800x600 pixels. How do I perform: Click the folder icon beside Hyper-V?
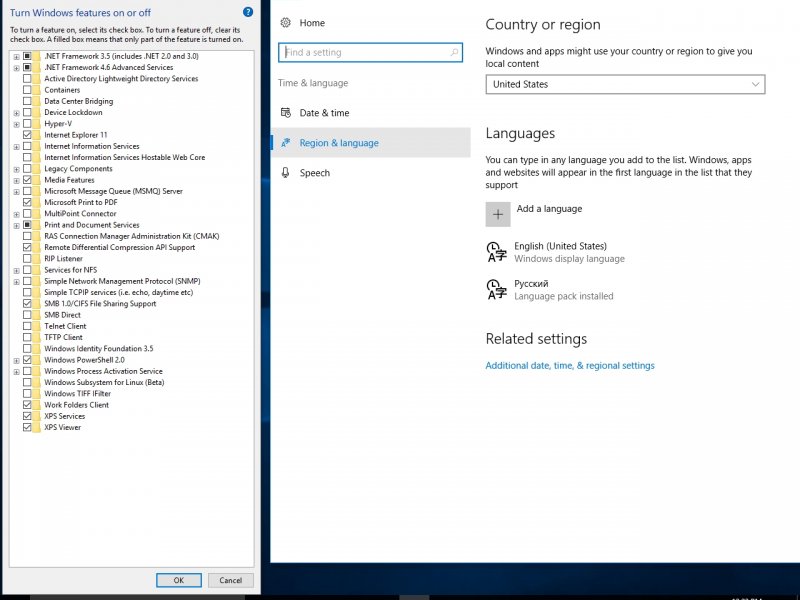pos(36,123)
